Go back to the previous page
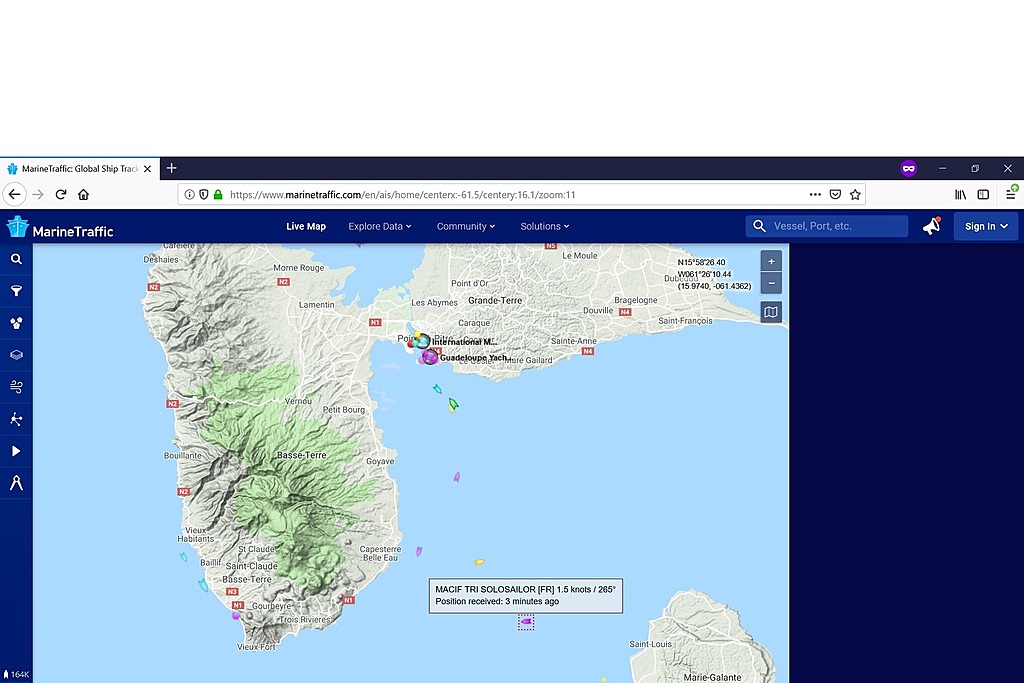 14,195
